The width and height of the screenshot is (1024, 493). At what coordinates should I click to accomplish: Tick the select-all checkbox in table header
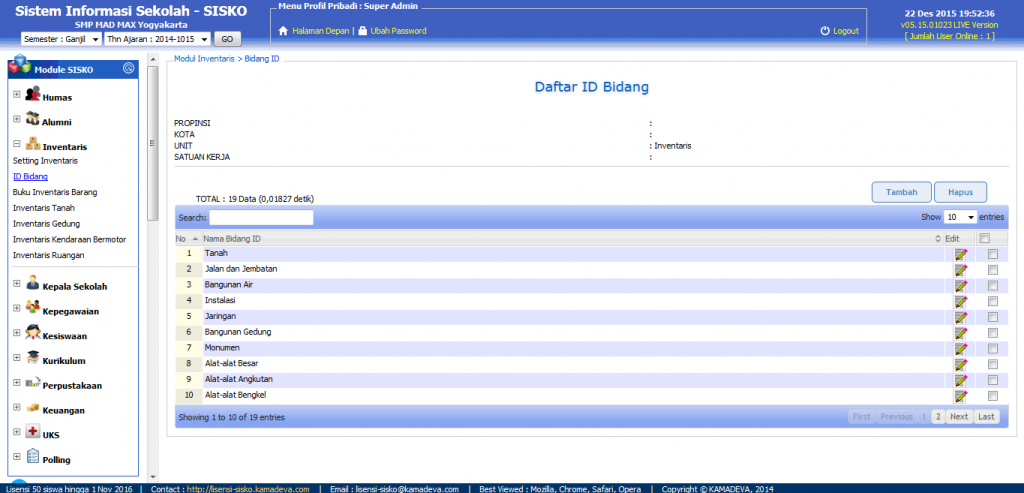pyautogui.click(x=984, y=238)
